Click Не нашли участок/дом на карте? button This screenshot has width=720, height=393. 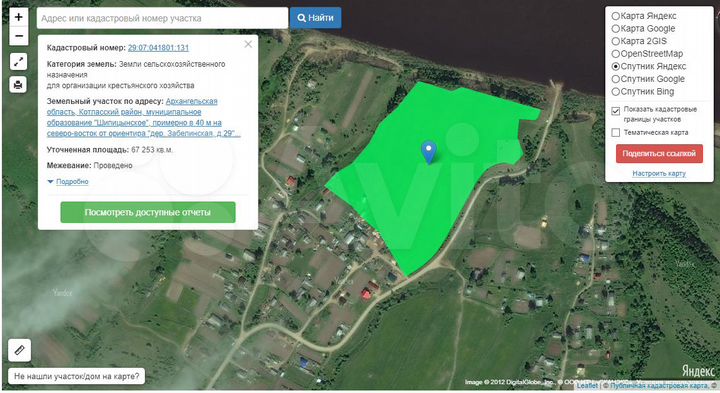[x=76, y=376]
